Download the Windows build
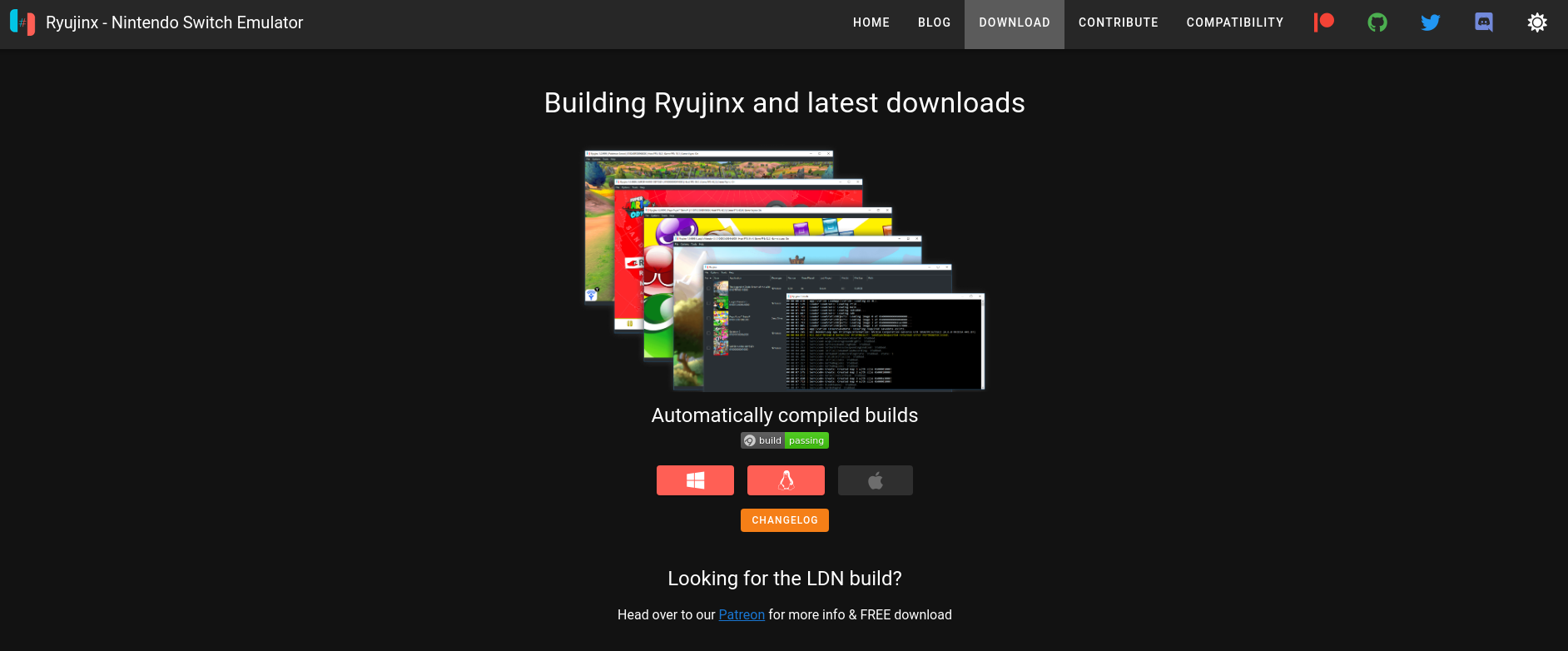The image size is (1568, 651). (695, 480)
